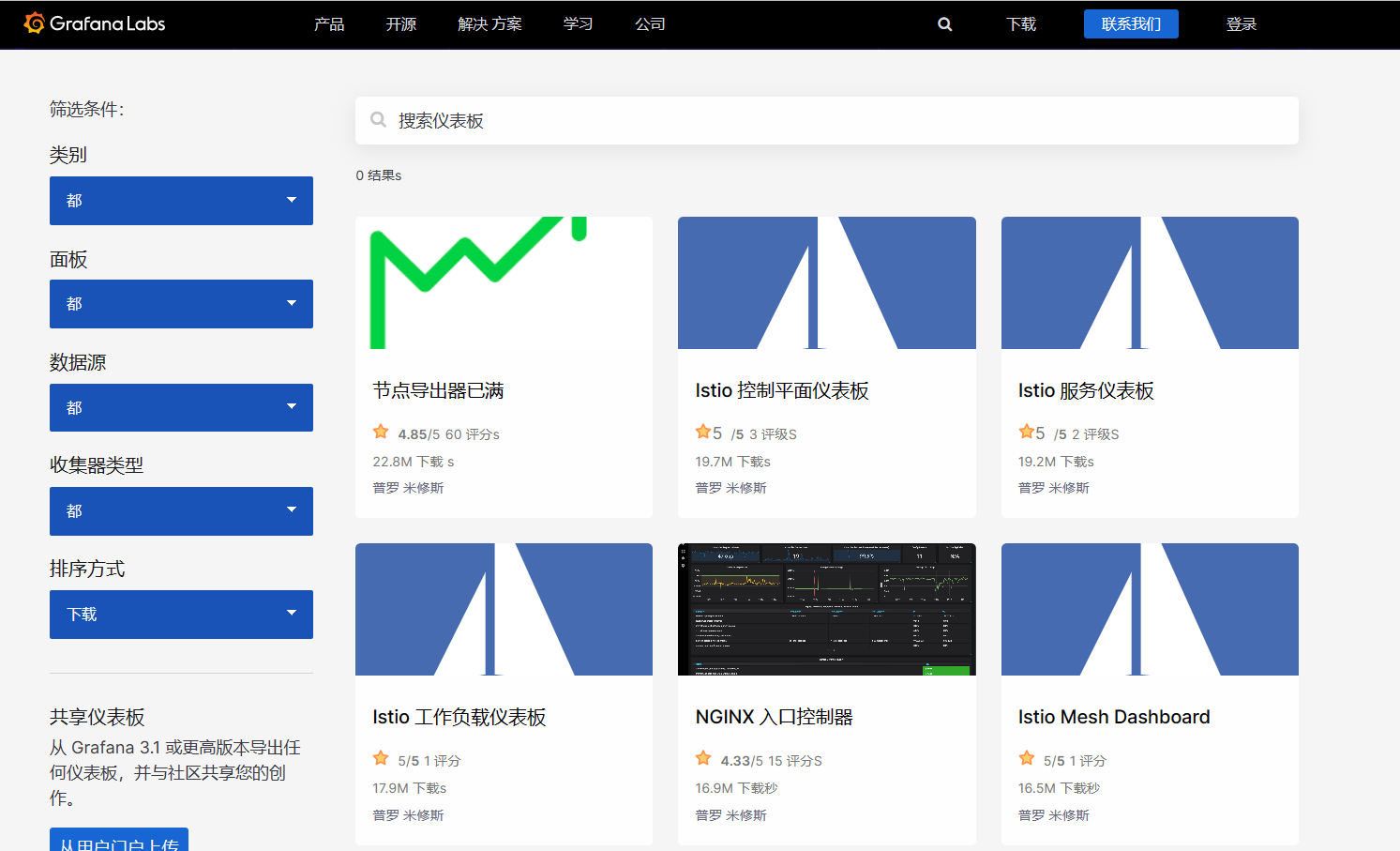Click the author 普罗 米修斯 under NGINX 入口控制器
Image resolution: width=1400 pixels, height=851 pixels.
[x=730, y=815]
